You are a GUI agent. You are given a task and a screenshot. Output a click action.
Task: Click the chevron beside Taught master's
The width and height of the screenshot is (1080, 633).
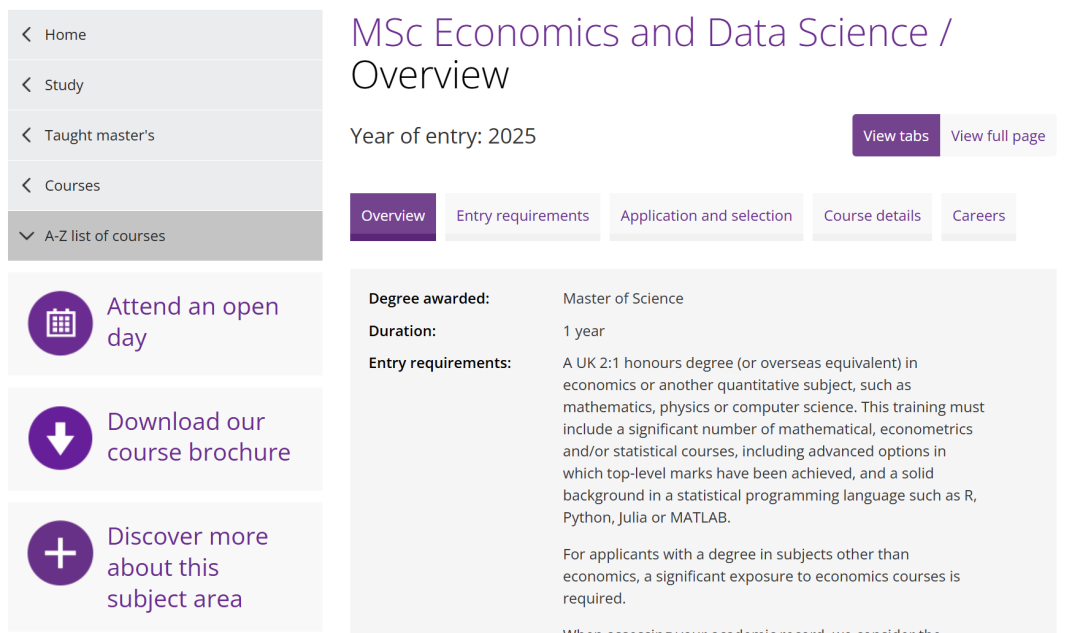pyautogui.click(x=27, y=135)
